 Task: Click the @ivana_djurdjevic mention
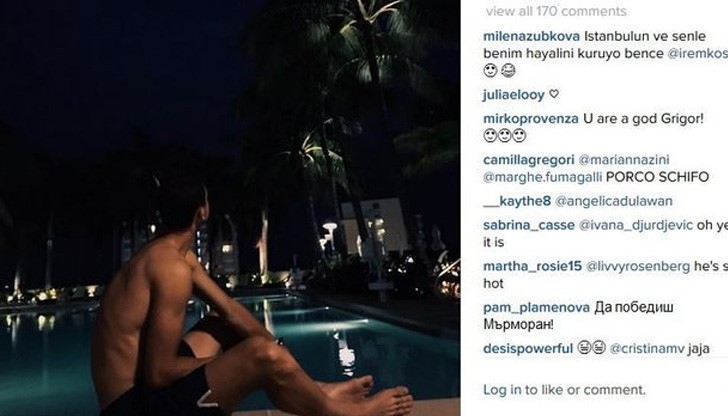(x=636, y=226)
